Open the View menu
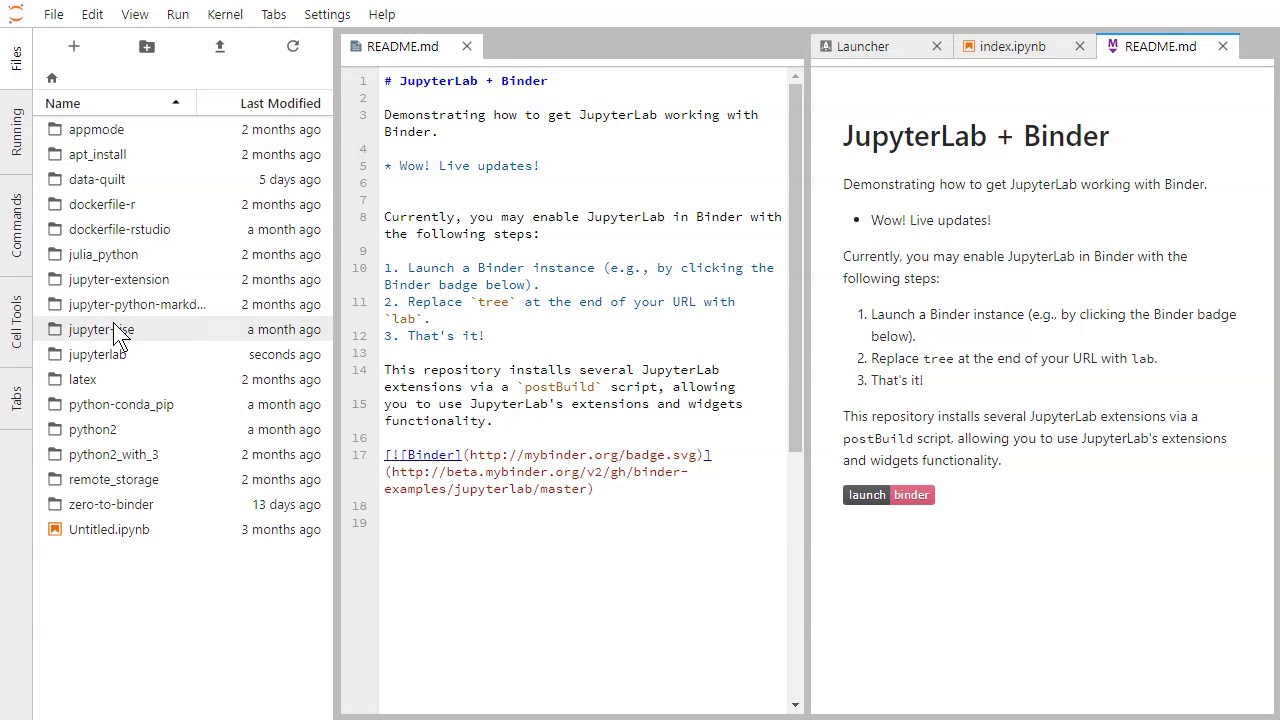The height and width of the screenshot is (720, 1280). coord(135,14)
